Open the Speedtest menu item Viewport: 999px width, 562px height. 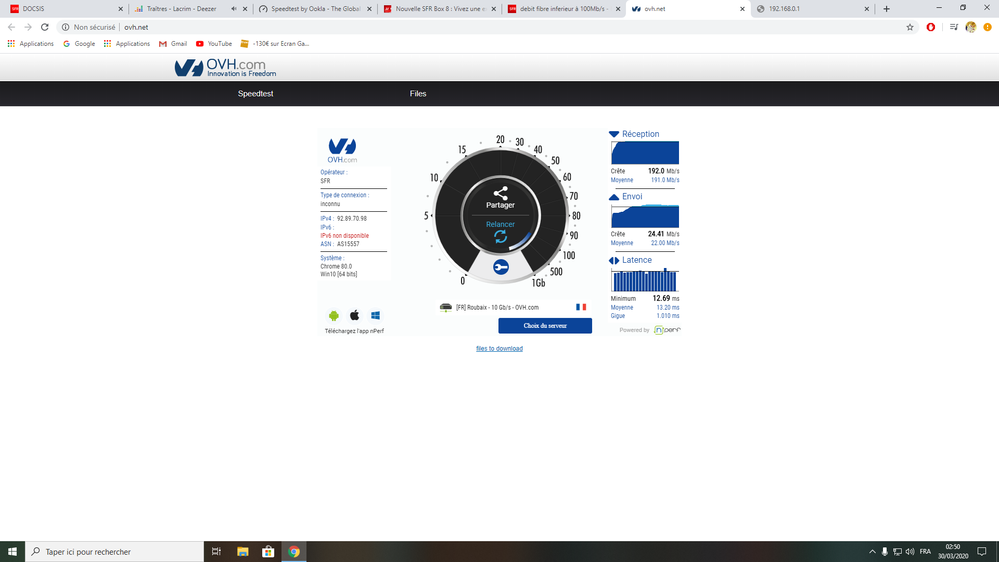click(x=255, y=94)
